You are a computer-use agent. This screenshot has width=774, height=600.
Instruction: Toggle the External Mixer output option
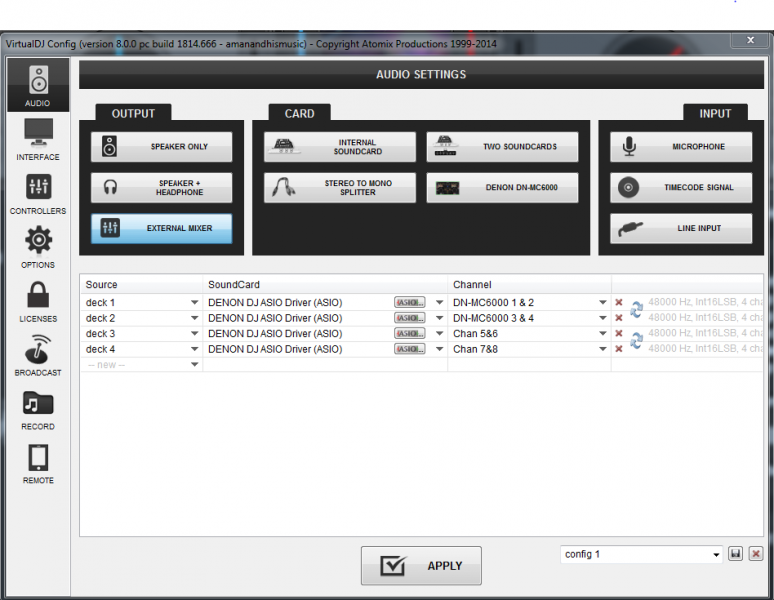[162, 229]
